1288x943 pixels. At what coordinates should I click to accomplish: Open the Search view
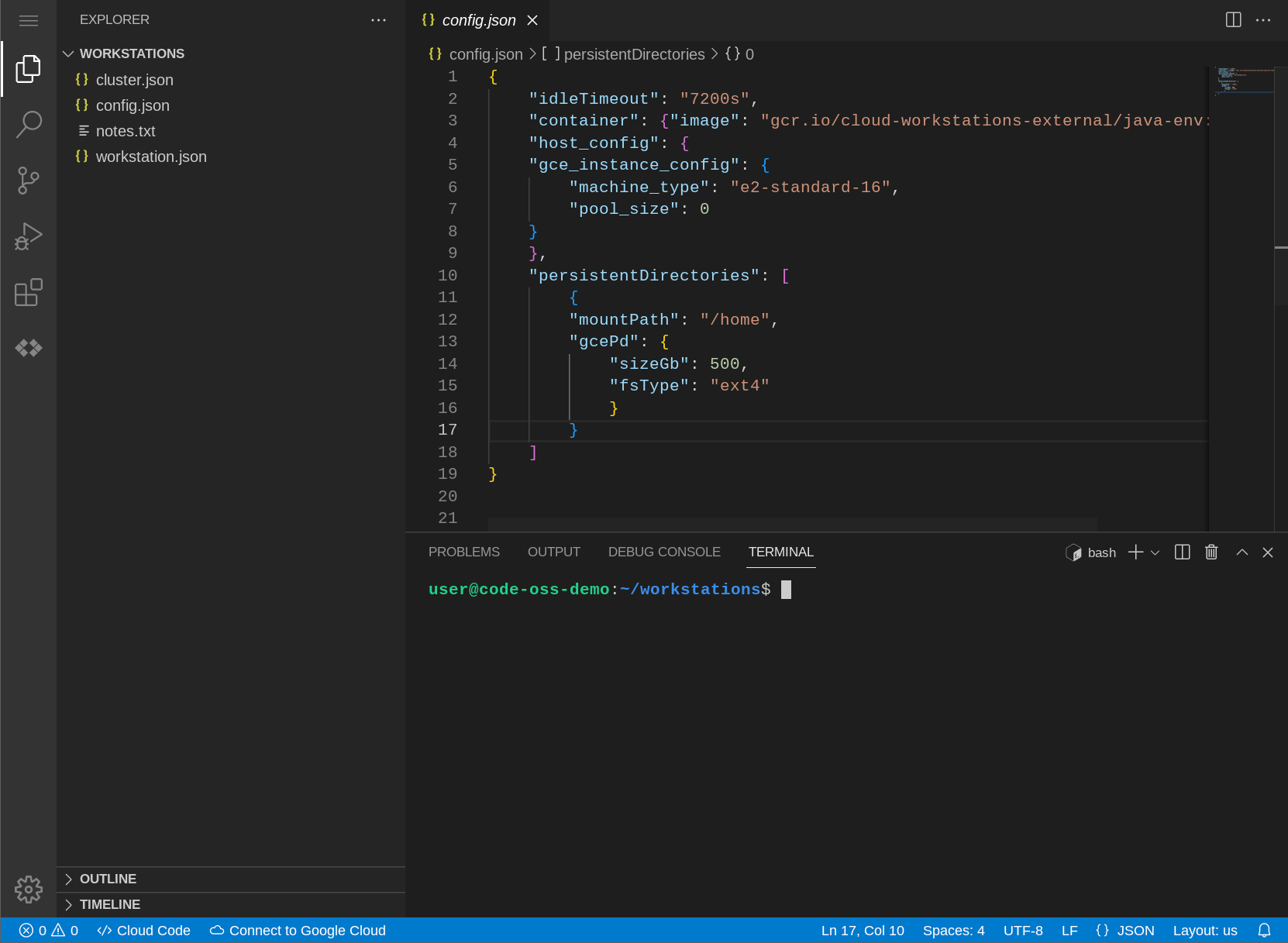coord(29,124)
